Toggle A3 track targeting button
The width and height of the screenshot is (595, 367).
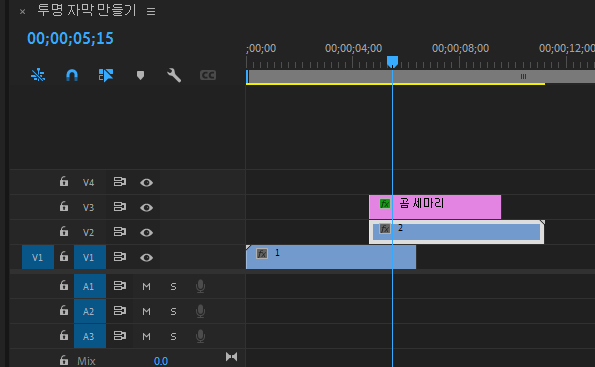click(x=90, y=336)
